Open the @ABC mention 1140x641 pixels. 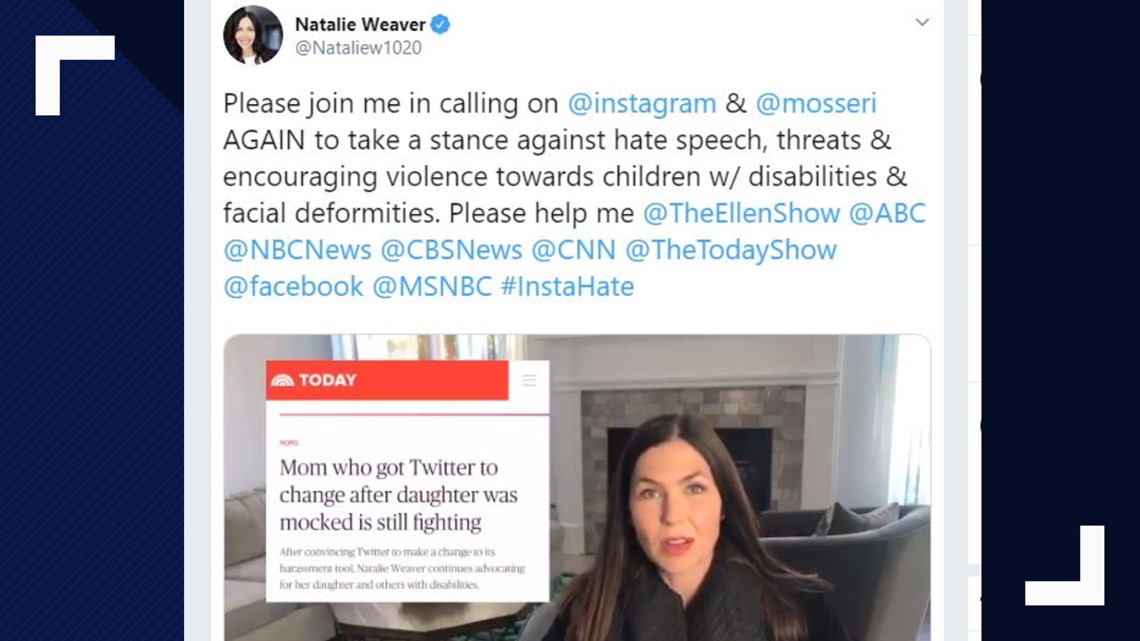pos(887,213)
